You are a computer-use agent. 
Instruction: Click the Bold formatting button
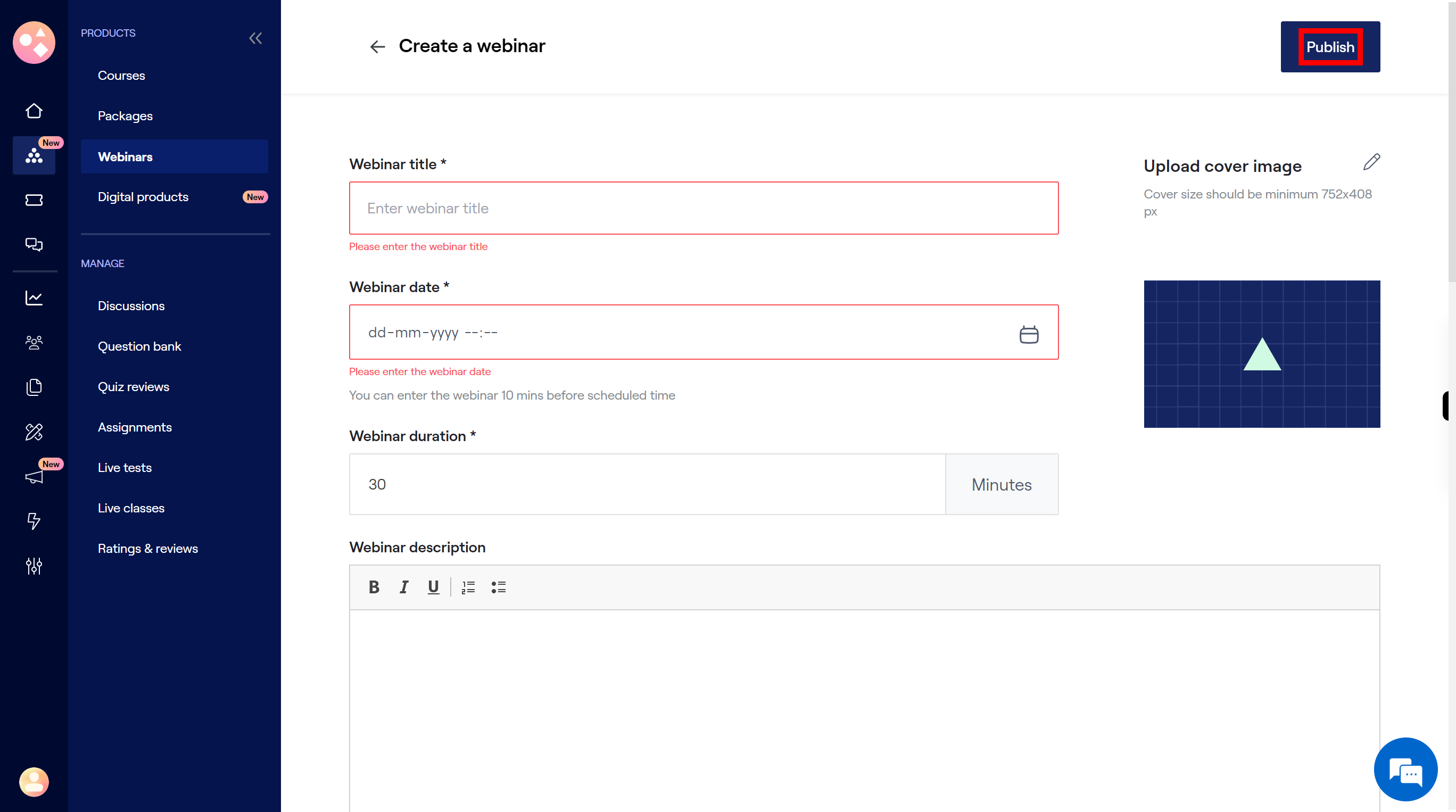[374, 587]
